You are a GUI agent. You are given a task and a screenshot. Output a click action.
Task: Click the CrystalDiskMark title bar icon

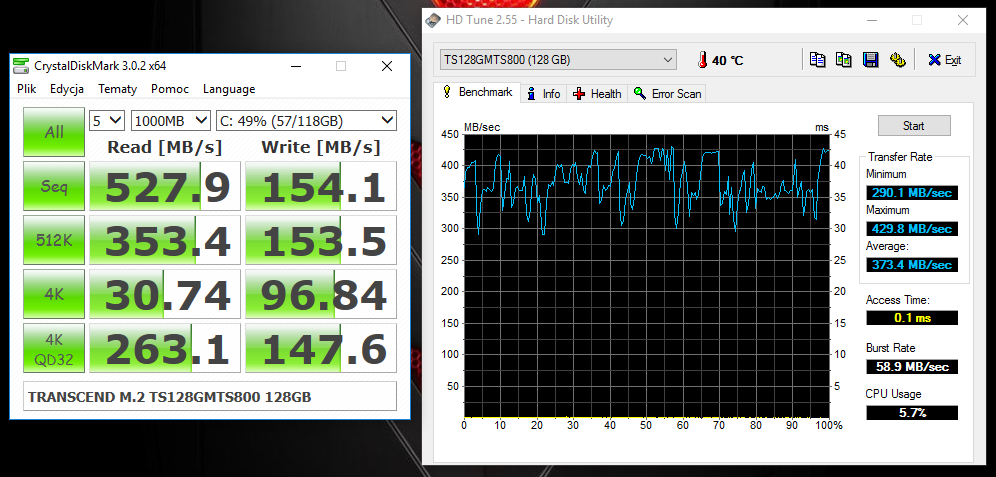coord(22,65)
